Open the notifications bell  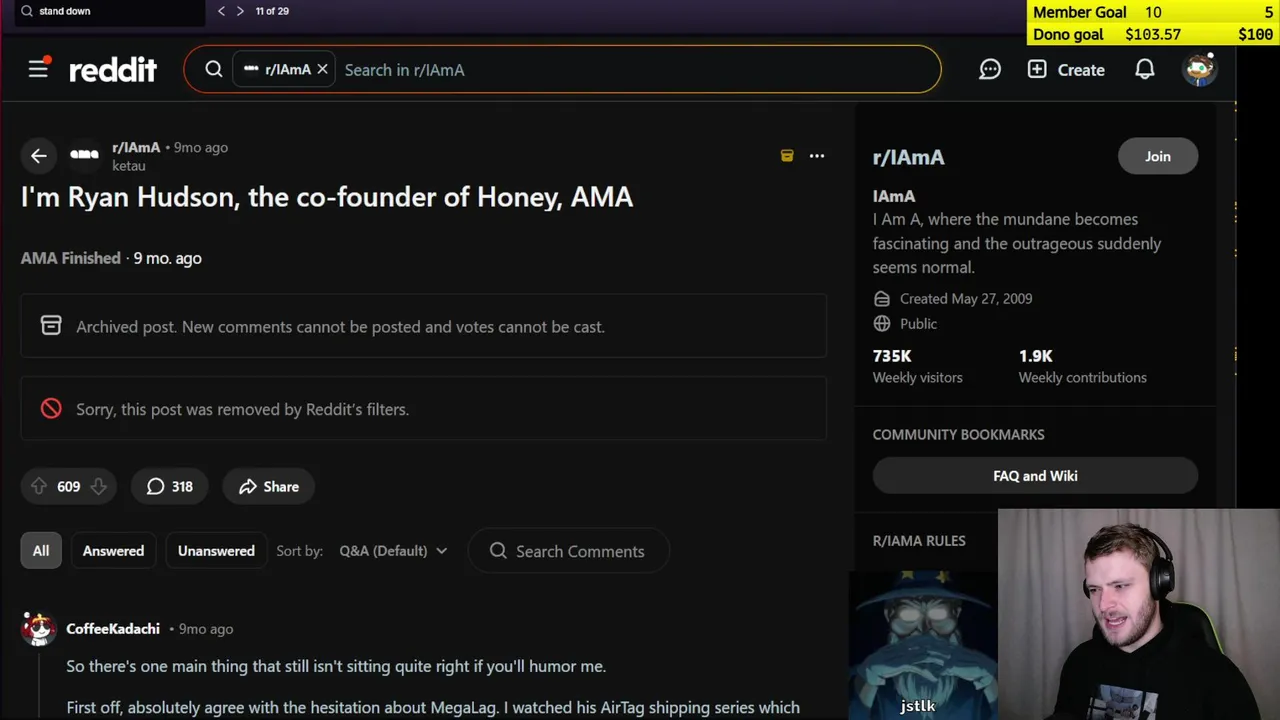coord(1145,69)
